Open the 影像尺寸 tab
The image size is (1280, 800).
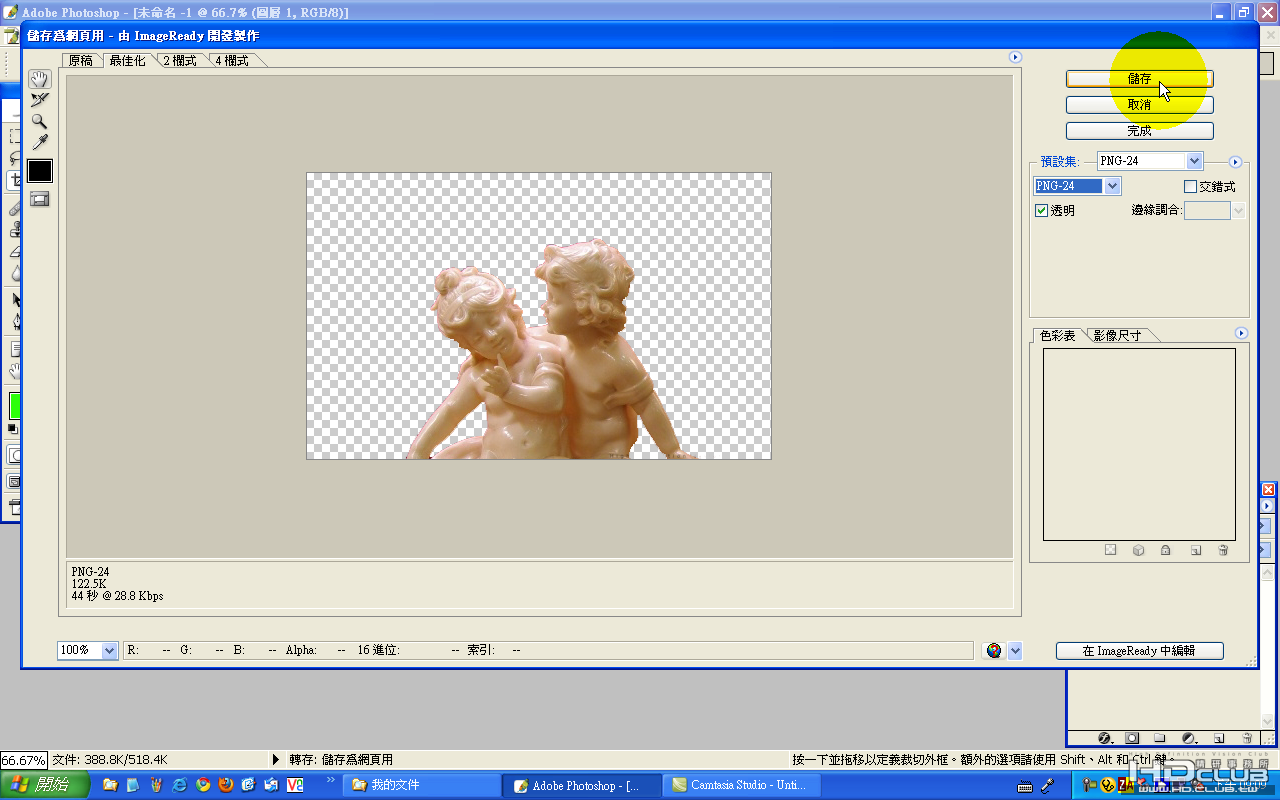click(1117, 335)
